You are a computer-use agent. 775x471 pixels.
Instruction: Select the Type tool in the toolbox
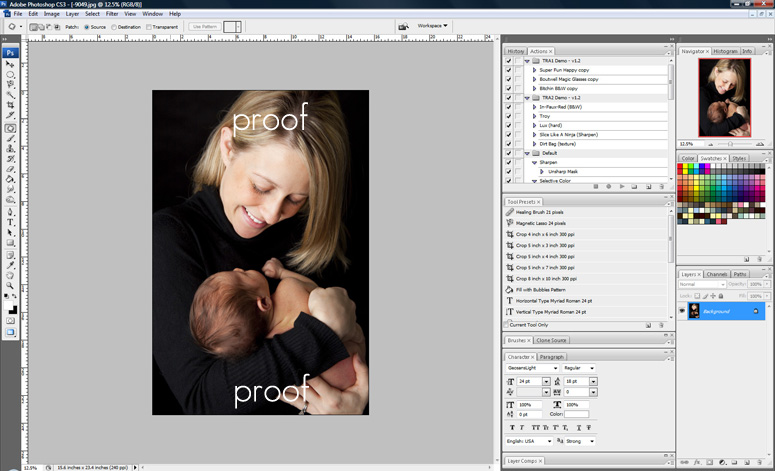[x=10, y=222]
